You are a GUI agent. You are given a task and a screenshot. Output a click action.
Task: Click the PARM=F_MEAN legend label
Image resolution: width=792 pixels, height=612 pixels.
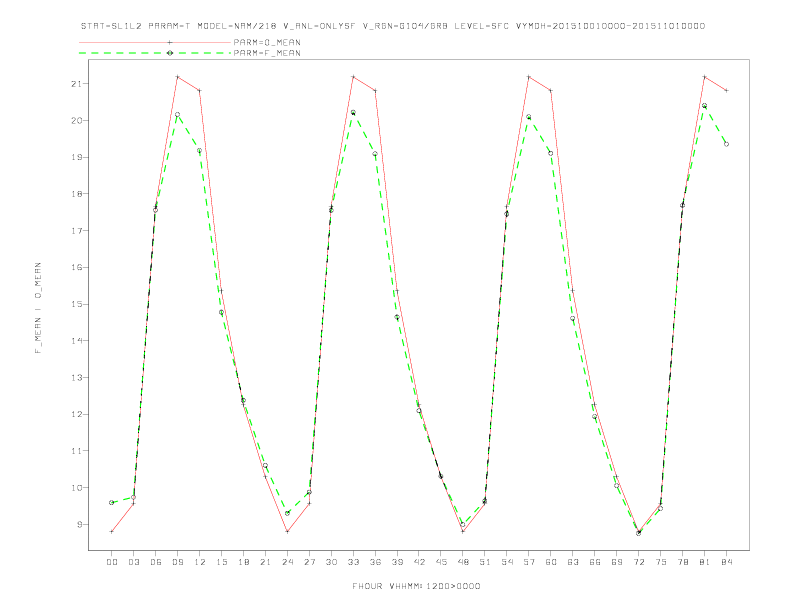pos(267,53)
